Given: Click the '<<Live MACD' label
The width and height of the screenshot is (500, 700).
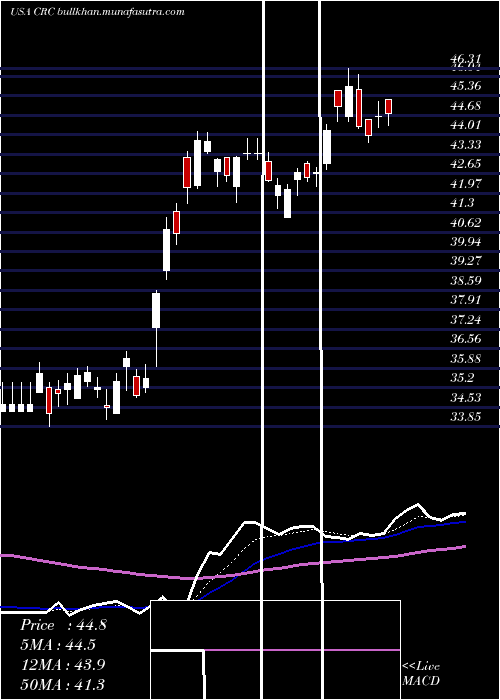Looking at the screenshot, I should pyautogui.click(x=421, y=673).
